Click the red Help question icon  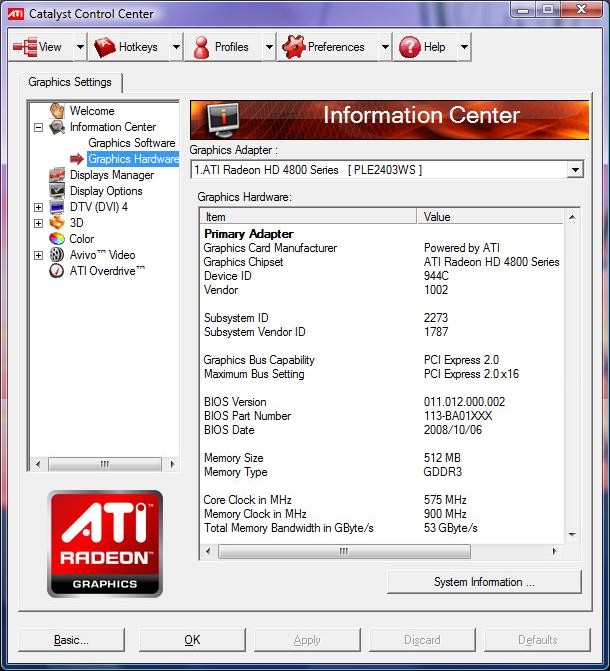point(410,47)
